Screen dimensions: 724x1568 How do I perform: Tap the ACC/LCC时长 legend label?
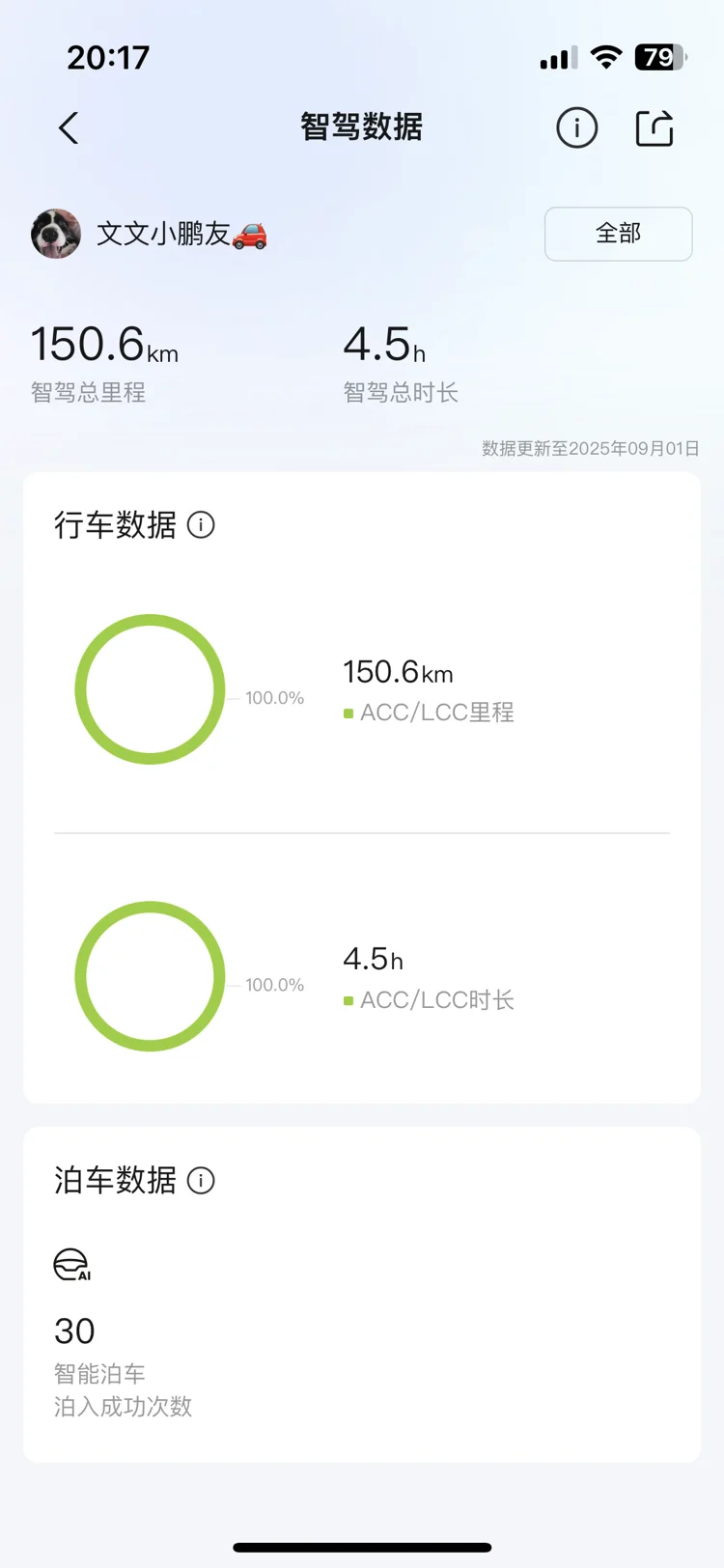point(437,1000)
